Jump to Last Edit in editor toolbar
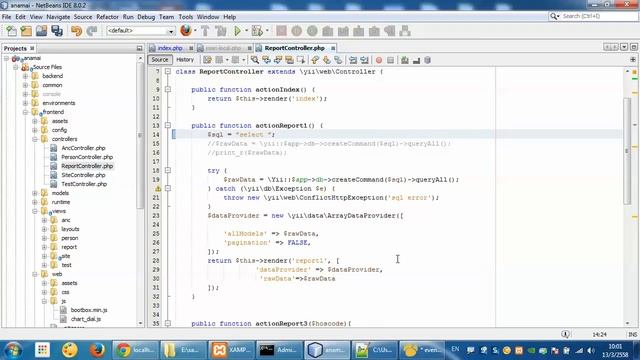The height and width of the screenshot is (360, 640). click(207, 60)
